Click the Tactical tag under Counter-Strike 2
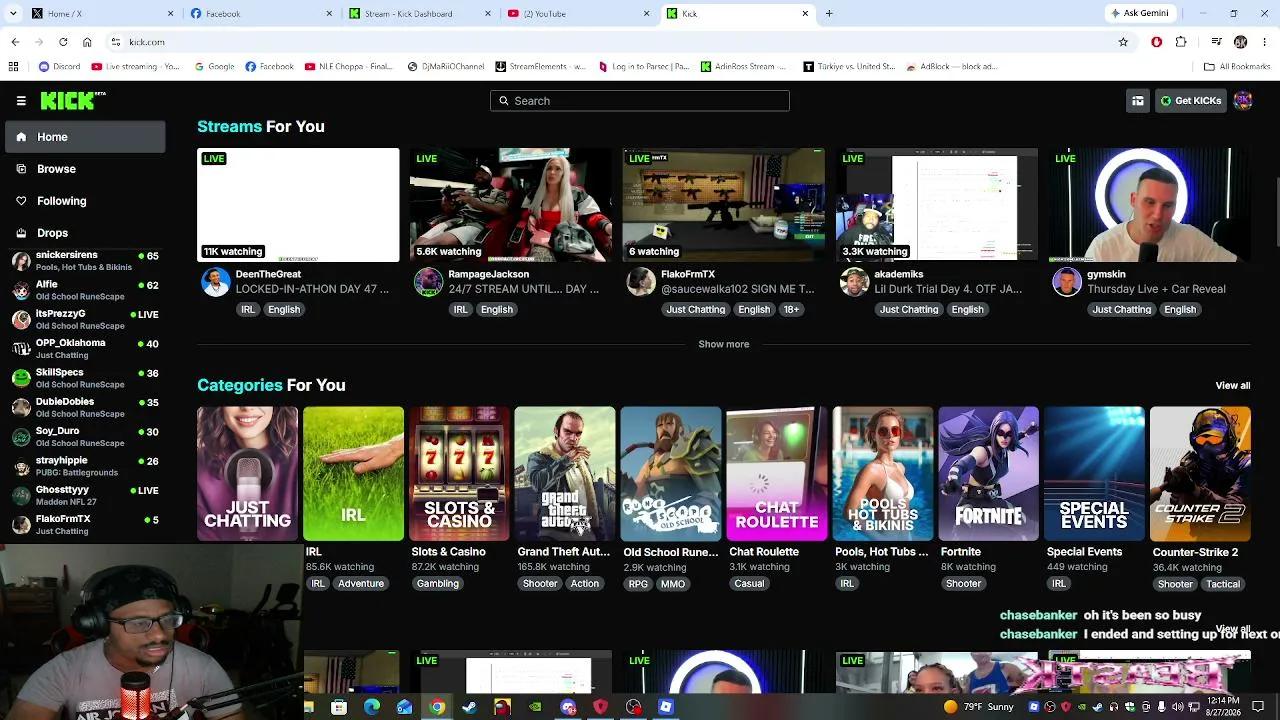Viewport: 1280px width, 720px height. point(1222,584)
